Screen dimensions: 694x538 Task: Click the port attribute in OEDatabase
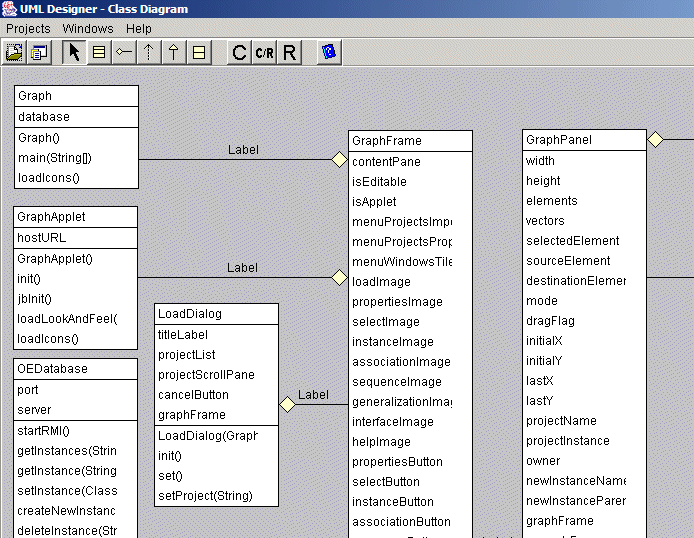coord(27,390)
